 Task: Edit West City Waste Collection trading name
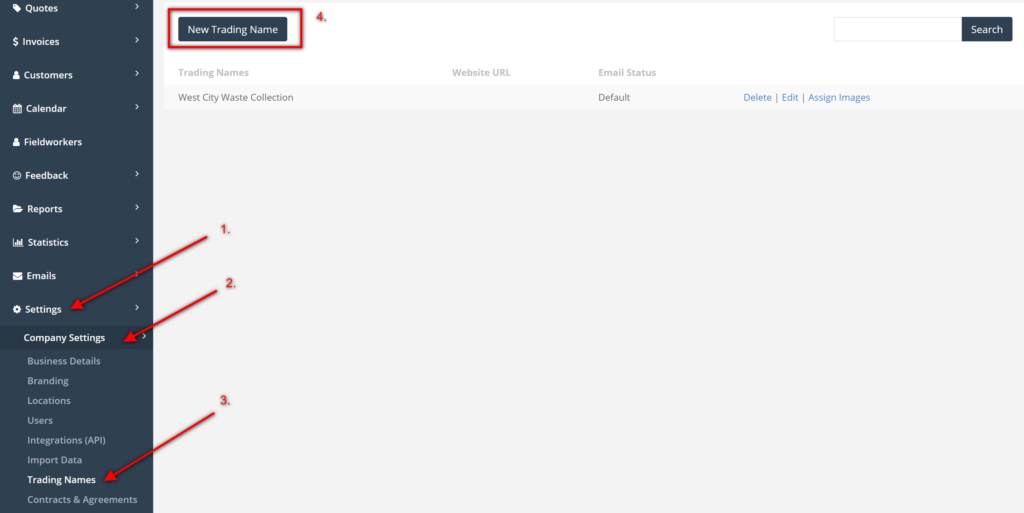[x=790, y=97]
